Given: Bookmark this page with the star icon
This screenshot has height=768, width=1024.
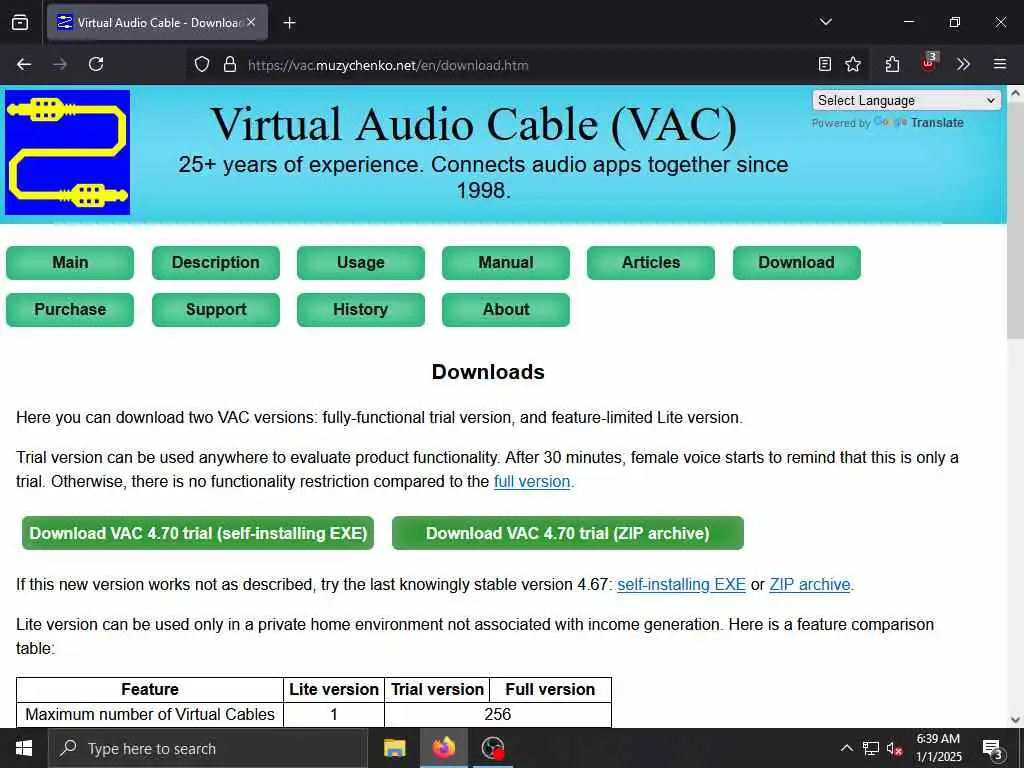Looking at the screenshot, I should point(853,64).
